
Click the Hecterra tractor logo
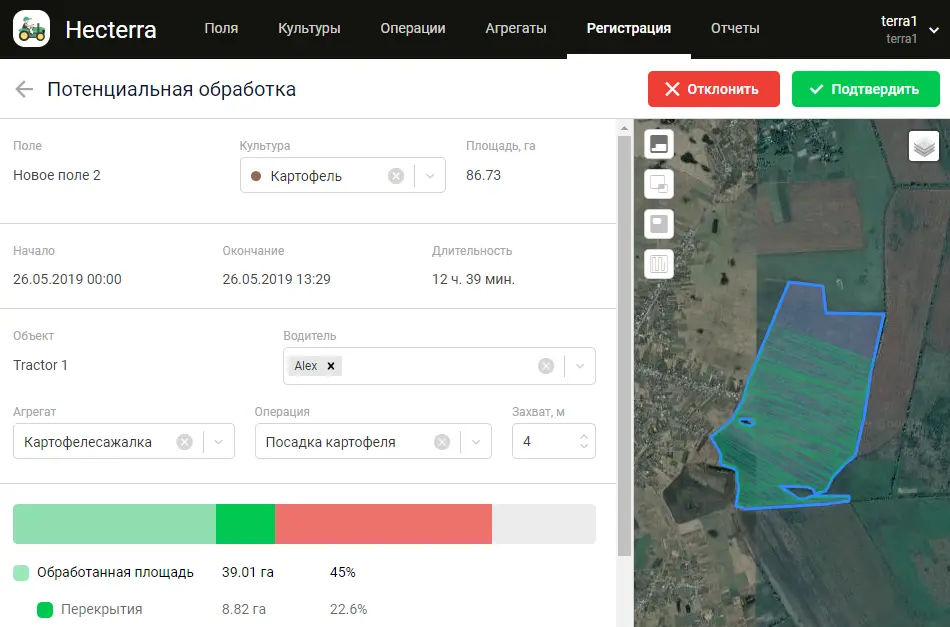32,28
